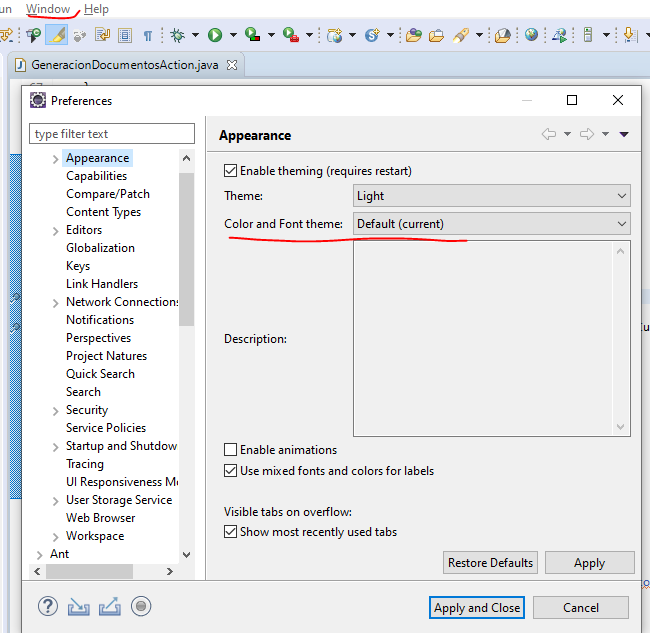Click the tree vertical scrollbar thumb

(187, 250)
